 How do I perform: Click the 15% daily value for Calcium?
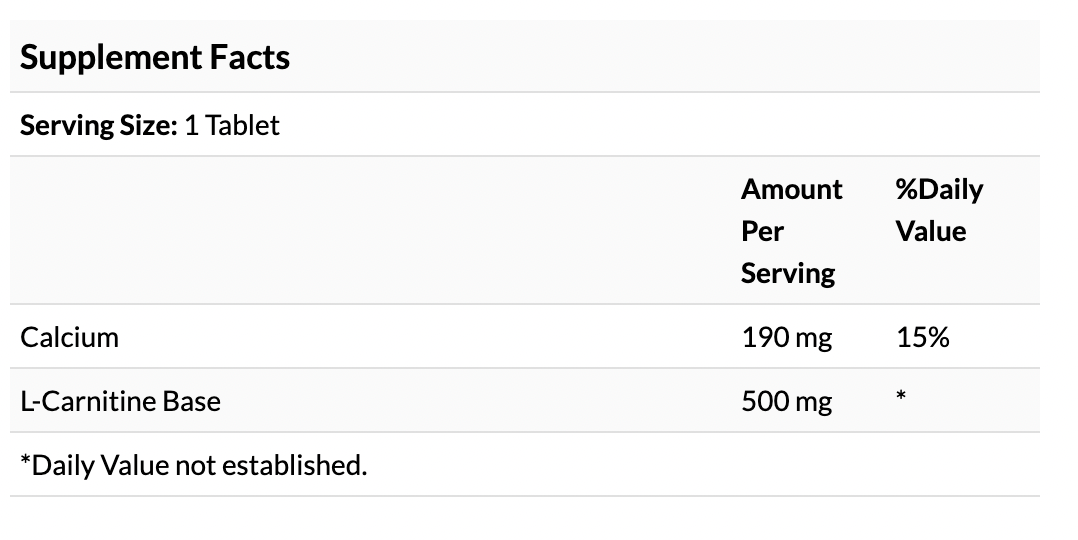tap(922, 337)
